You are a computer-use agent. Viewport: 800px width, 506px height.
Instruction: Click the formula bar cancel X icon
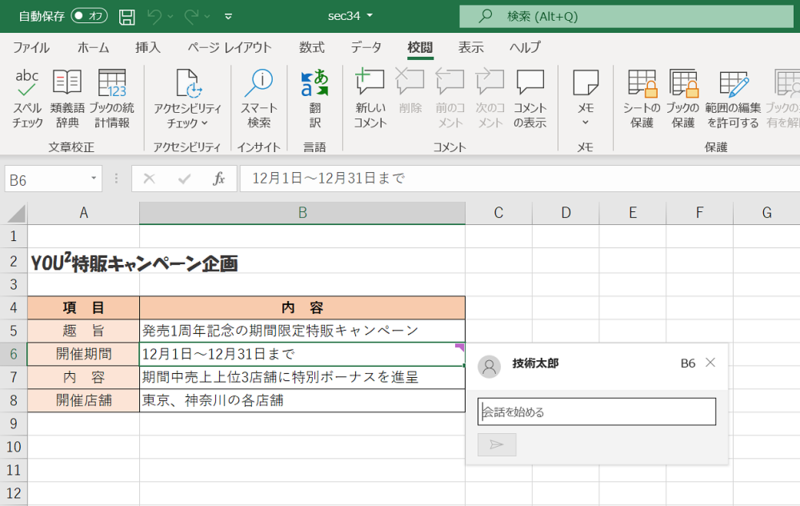point(149,179)
